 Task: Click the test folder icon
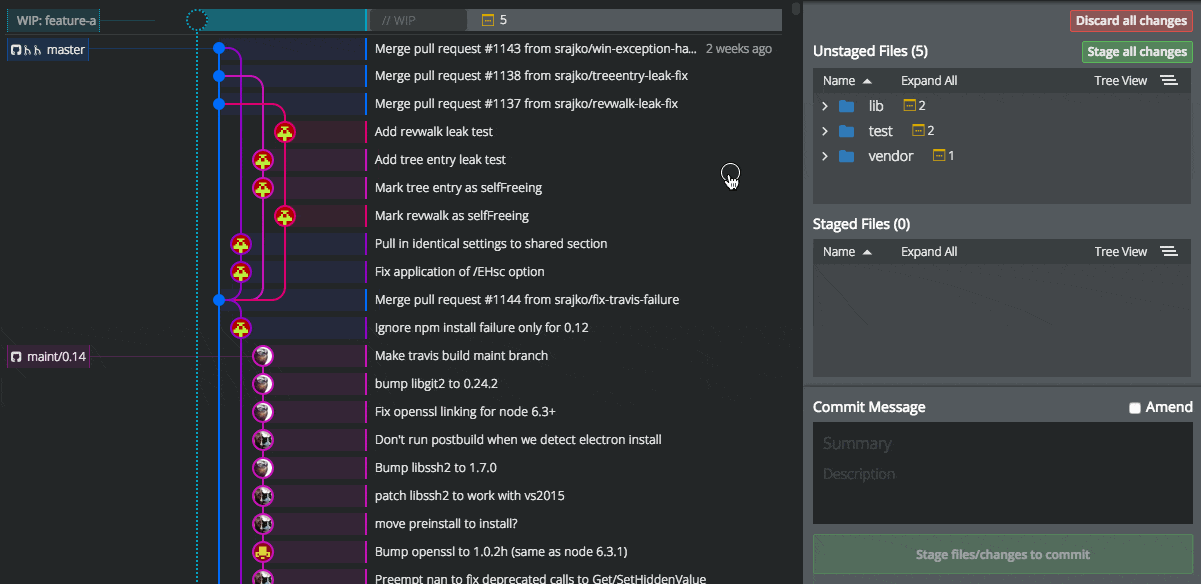[847, 131]
